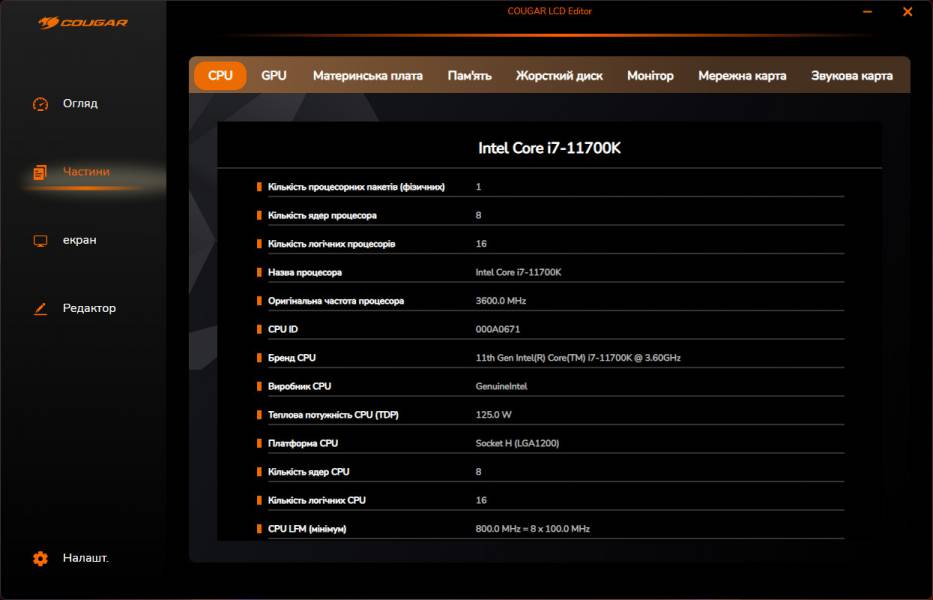This screenshot has height=600, width=933.
Task: Switch to the GPU tab
Action: [x=274, y=76]
